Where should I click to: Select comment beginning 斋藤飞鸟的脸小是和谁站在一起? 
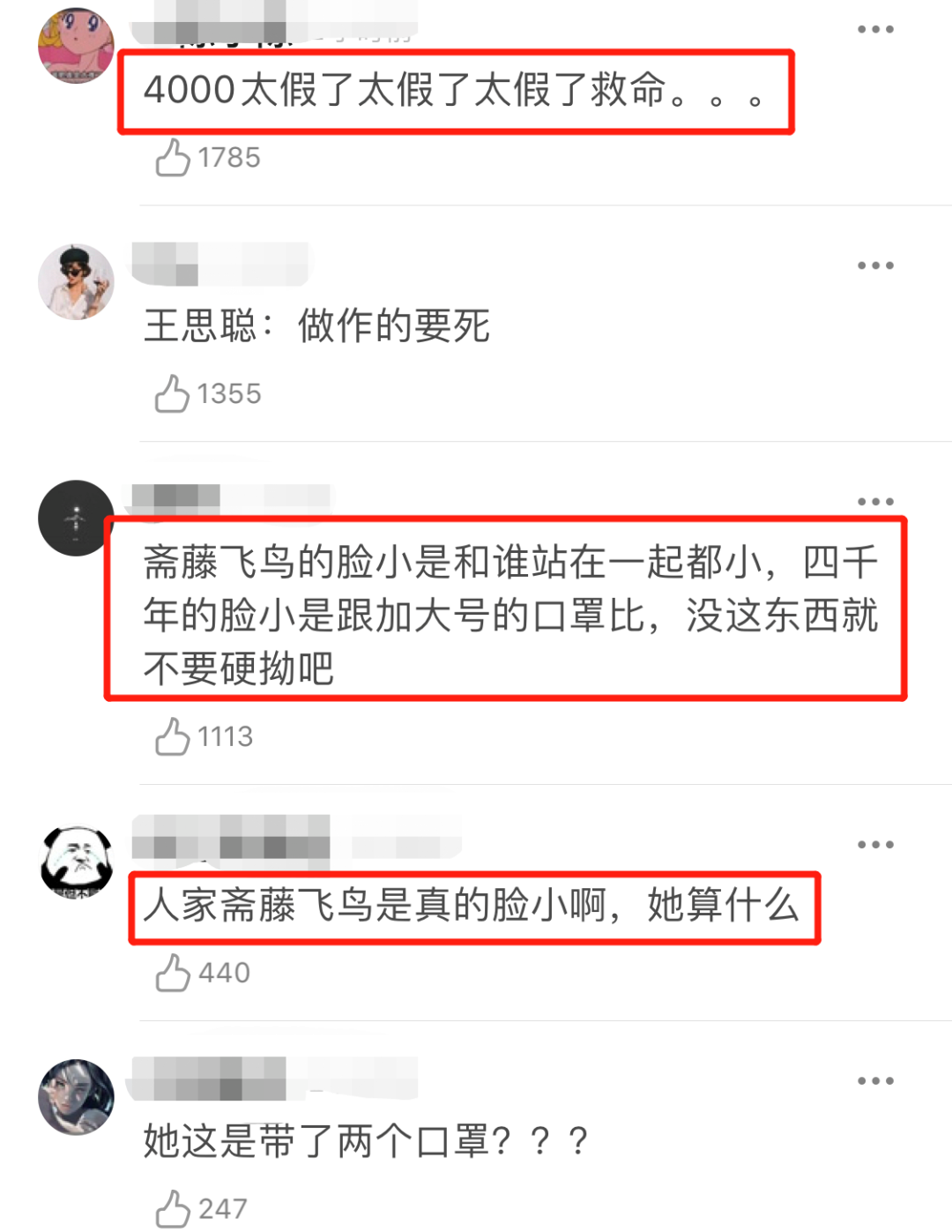pos(510,616)
